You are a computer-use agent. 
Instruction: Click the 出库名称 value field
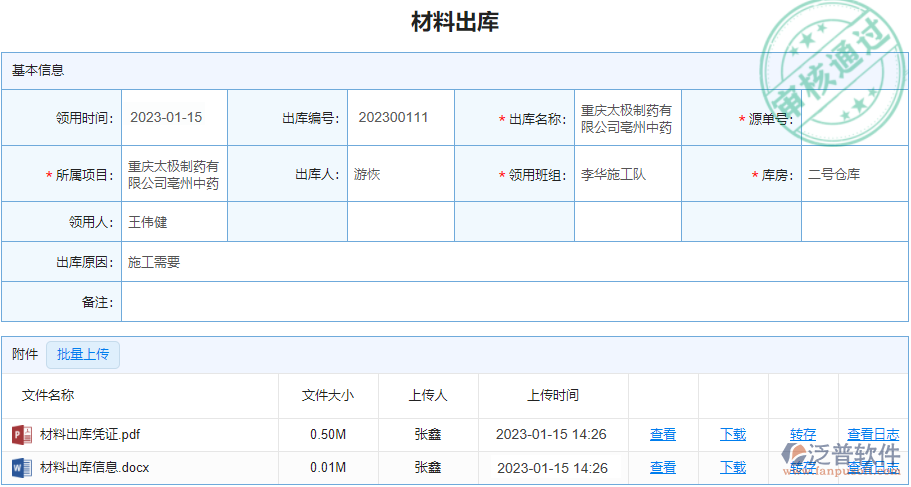click(627, 118)
